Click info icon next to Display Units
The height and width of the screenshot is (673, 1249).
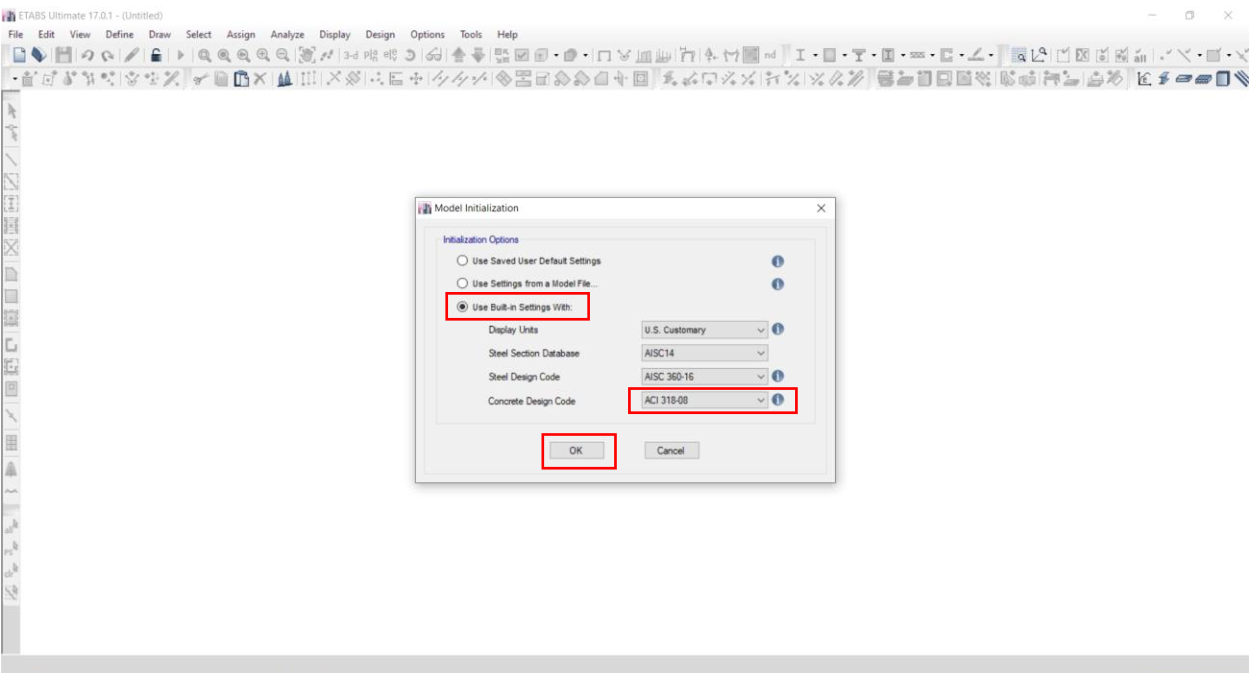coord(778,329)
